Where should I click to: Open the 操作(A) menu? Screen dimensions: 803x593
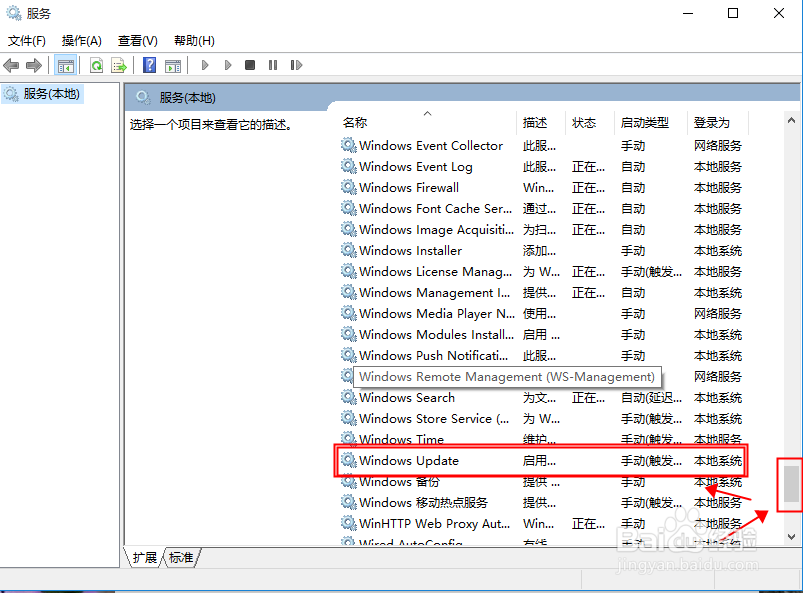click(x=81, y=40)
